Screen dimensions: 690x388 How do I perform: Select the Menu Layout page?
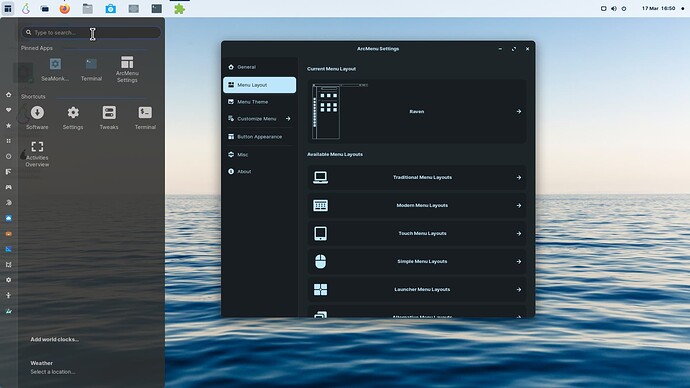pyautogui.click(x=260, y=85)
